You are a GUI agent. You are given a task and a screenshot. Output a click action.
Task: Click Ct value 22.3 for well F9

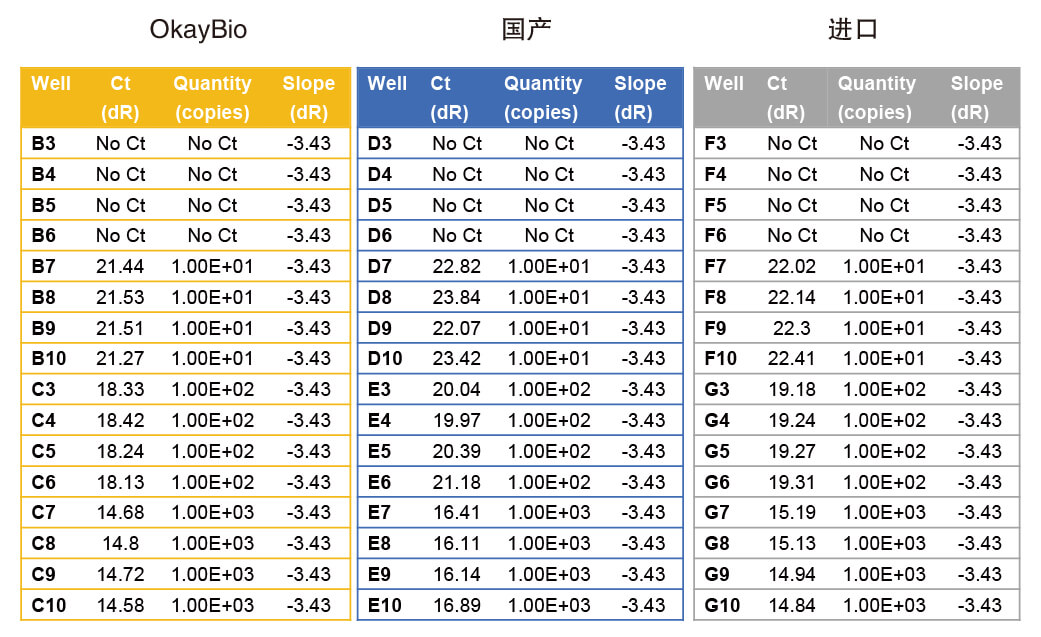(792, 329)
